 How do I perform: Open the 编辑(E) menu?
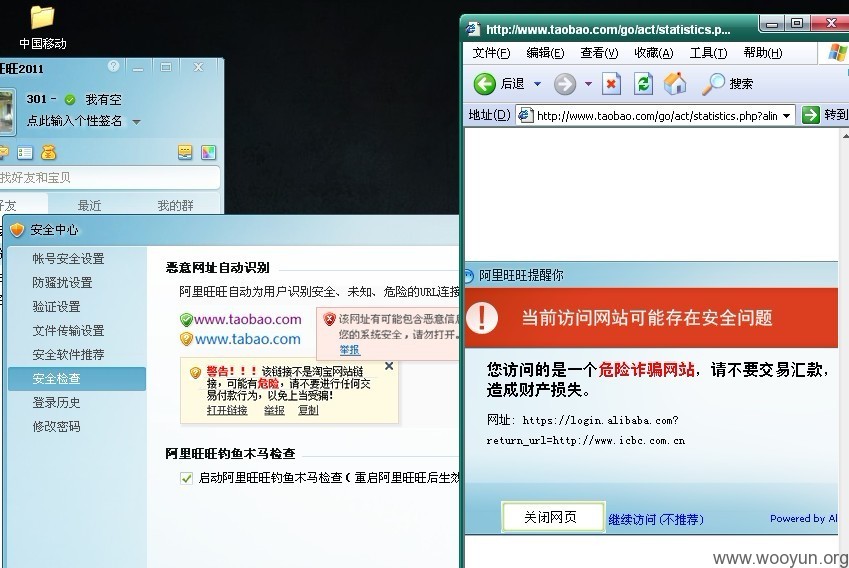[x=545, y=53]
